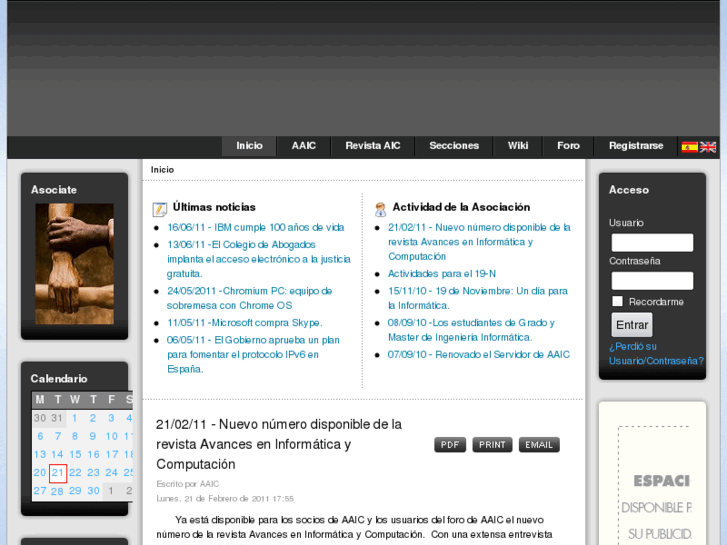Image resolution: width=727 pixels, height=545 pixels.
Task: Open the Gobierno IPv6 plan news link
Action: [253, 354]
